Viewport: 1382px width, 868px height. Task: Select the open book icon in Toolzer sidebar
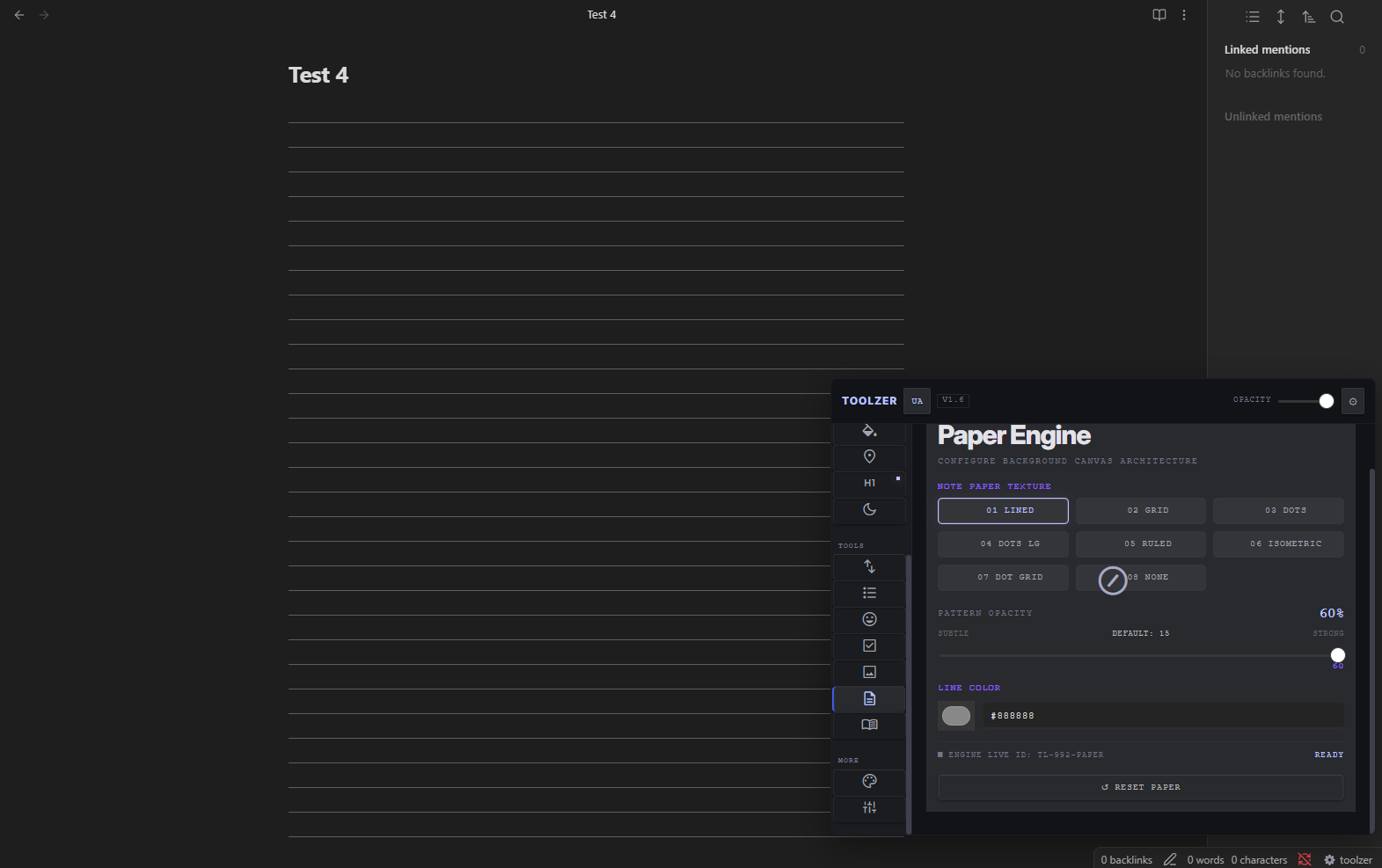(869, 725)
